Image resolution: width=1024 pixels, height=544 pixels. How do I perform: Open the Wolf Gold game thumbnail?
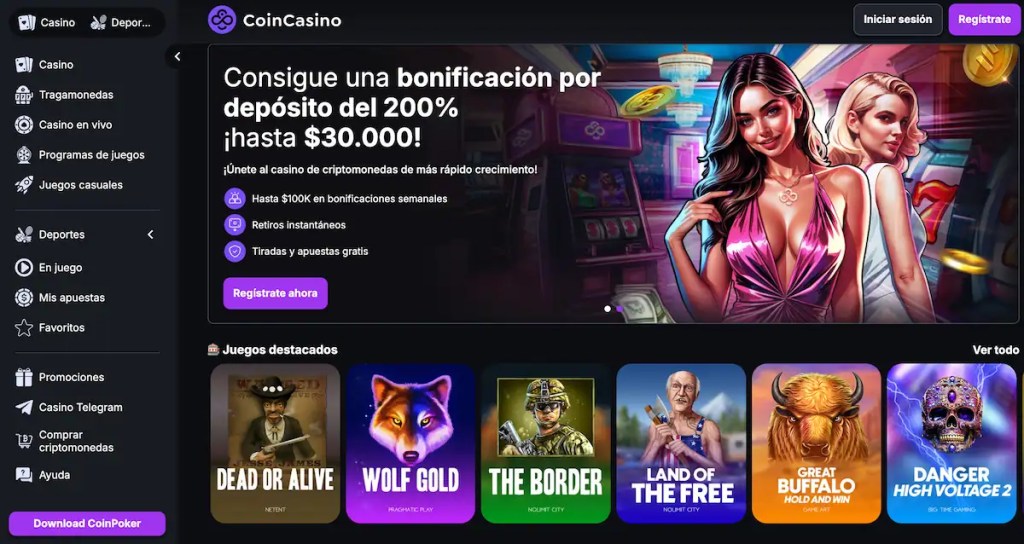click(410, 443)
